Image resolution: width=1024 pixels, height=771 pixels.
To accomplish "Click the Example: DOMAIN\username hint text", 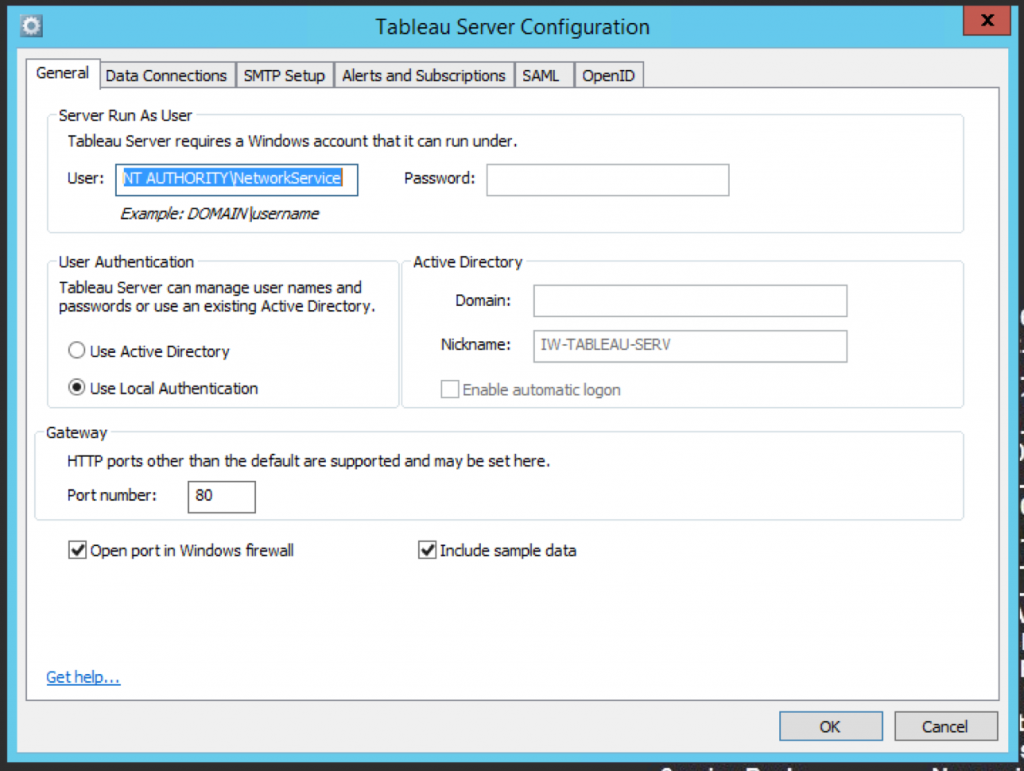I will (x=219, y=213).
